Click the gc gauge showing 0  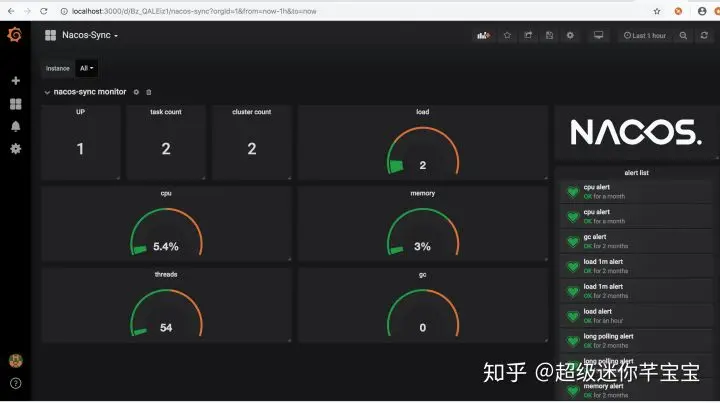point(422,313)
